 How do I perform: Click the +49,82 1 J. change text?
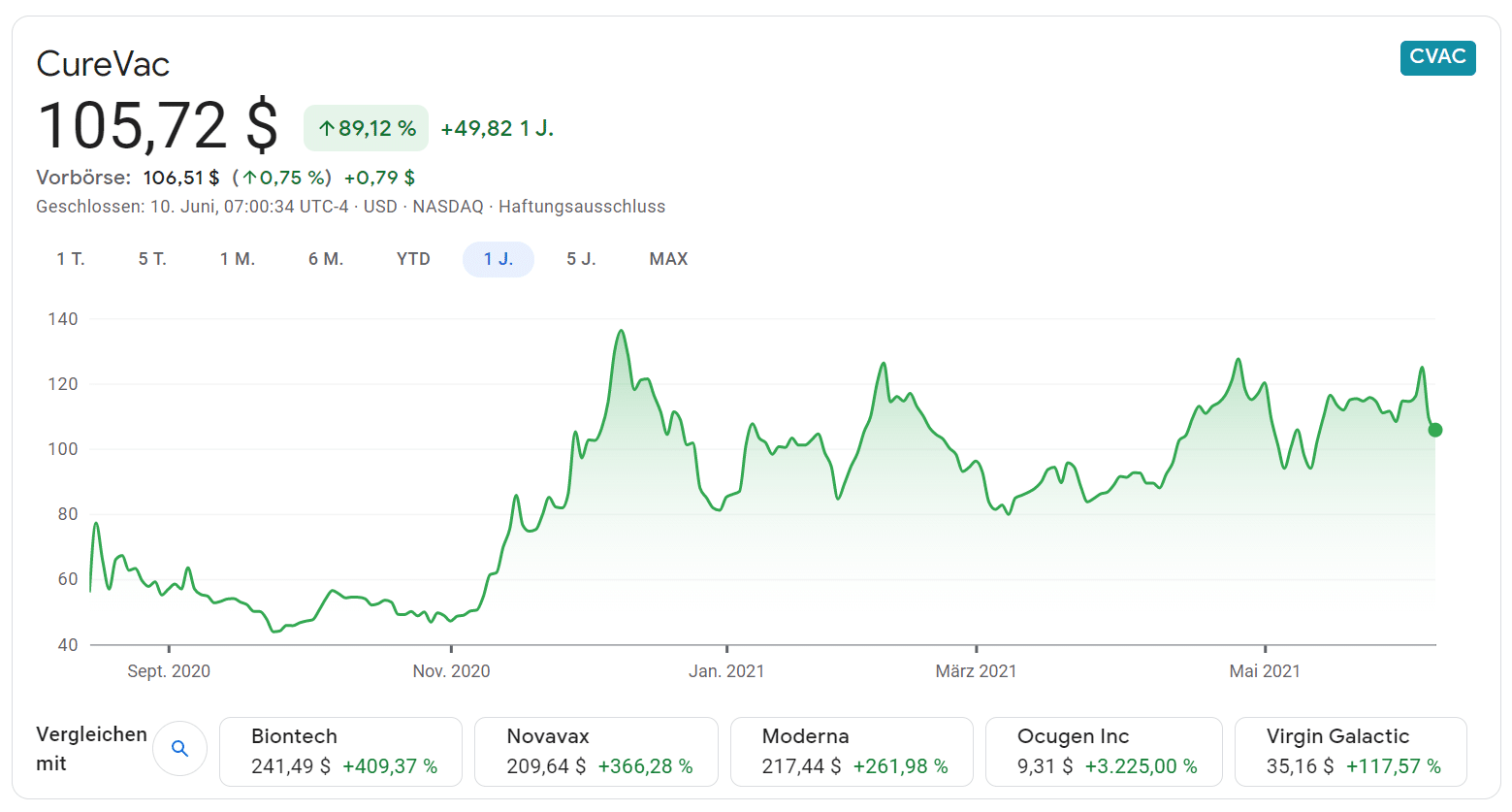point(498,128)
